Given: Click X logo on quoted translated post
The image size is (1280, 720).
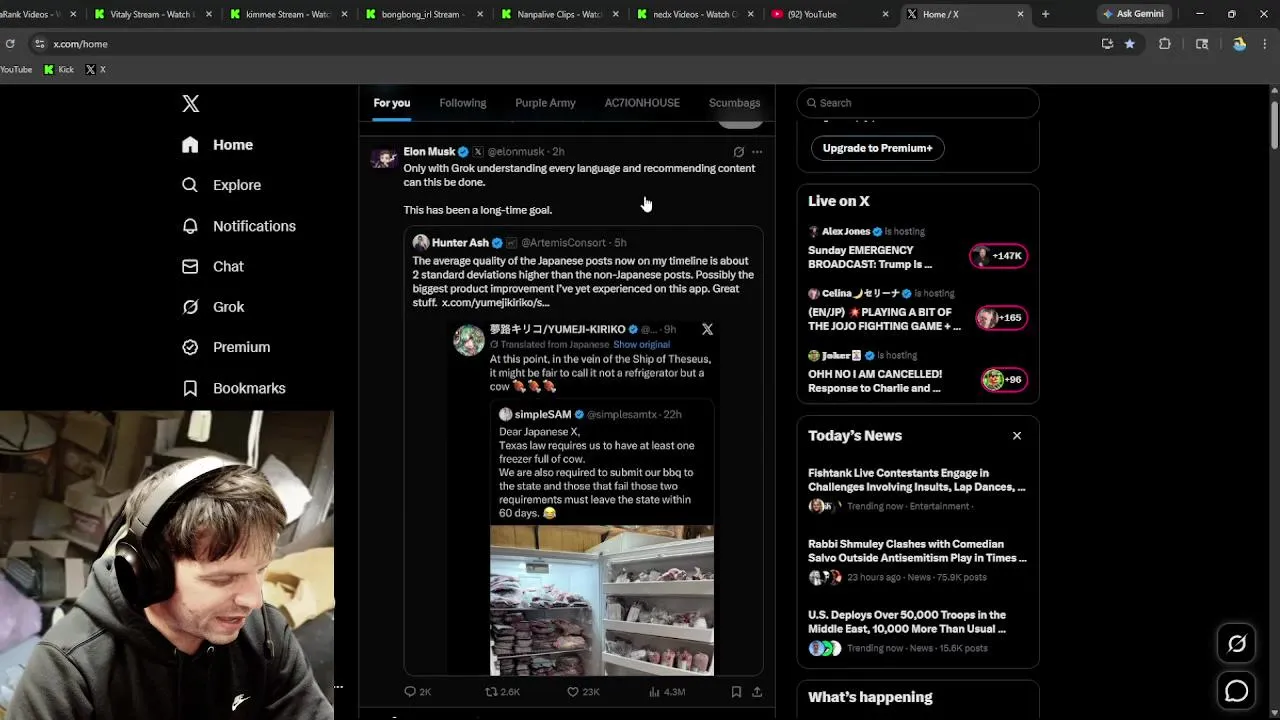Looking at the screenshot, I should pyautogui.click(x=707, y=329).
